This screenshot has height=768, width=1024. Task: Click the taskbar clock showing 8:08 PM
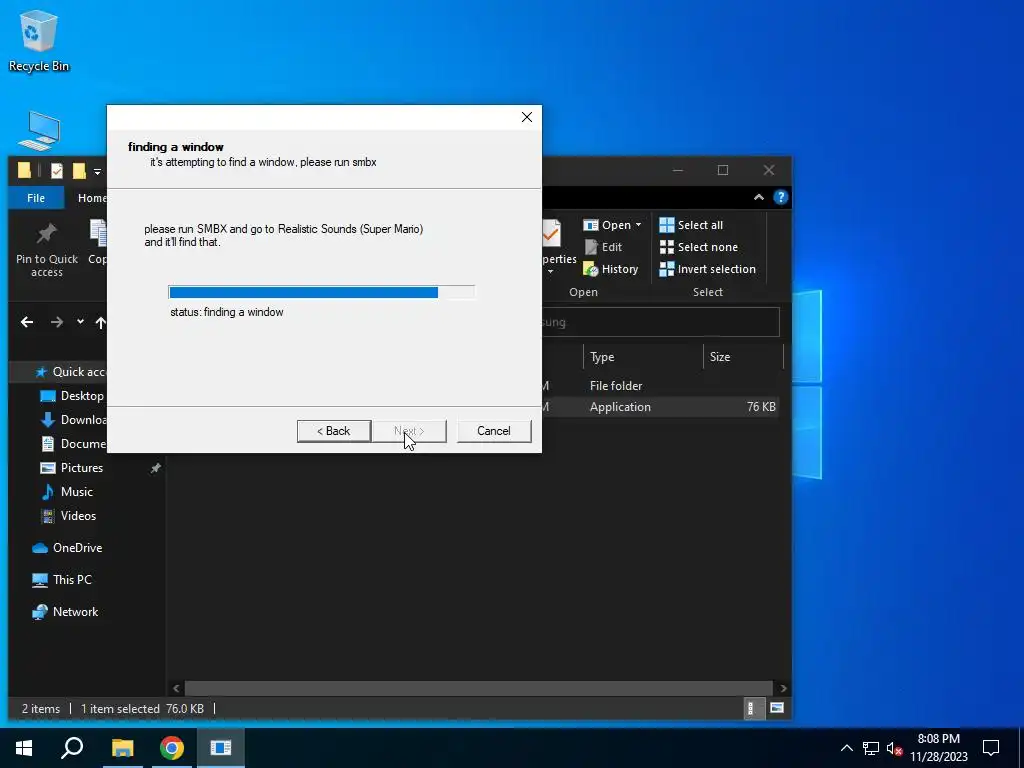[938, 748]
